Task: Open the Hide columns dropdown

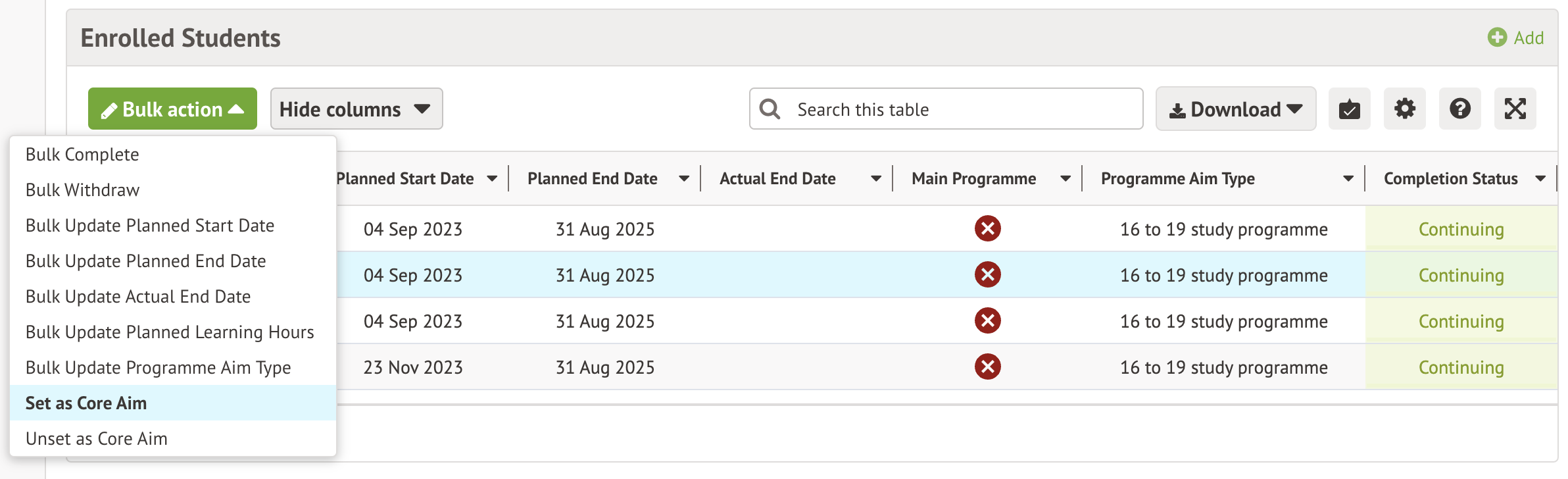Action: (356, 109)
